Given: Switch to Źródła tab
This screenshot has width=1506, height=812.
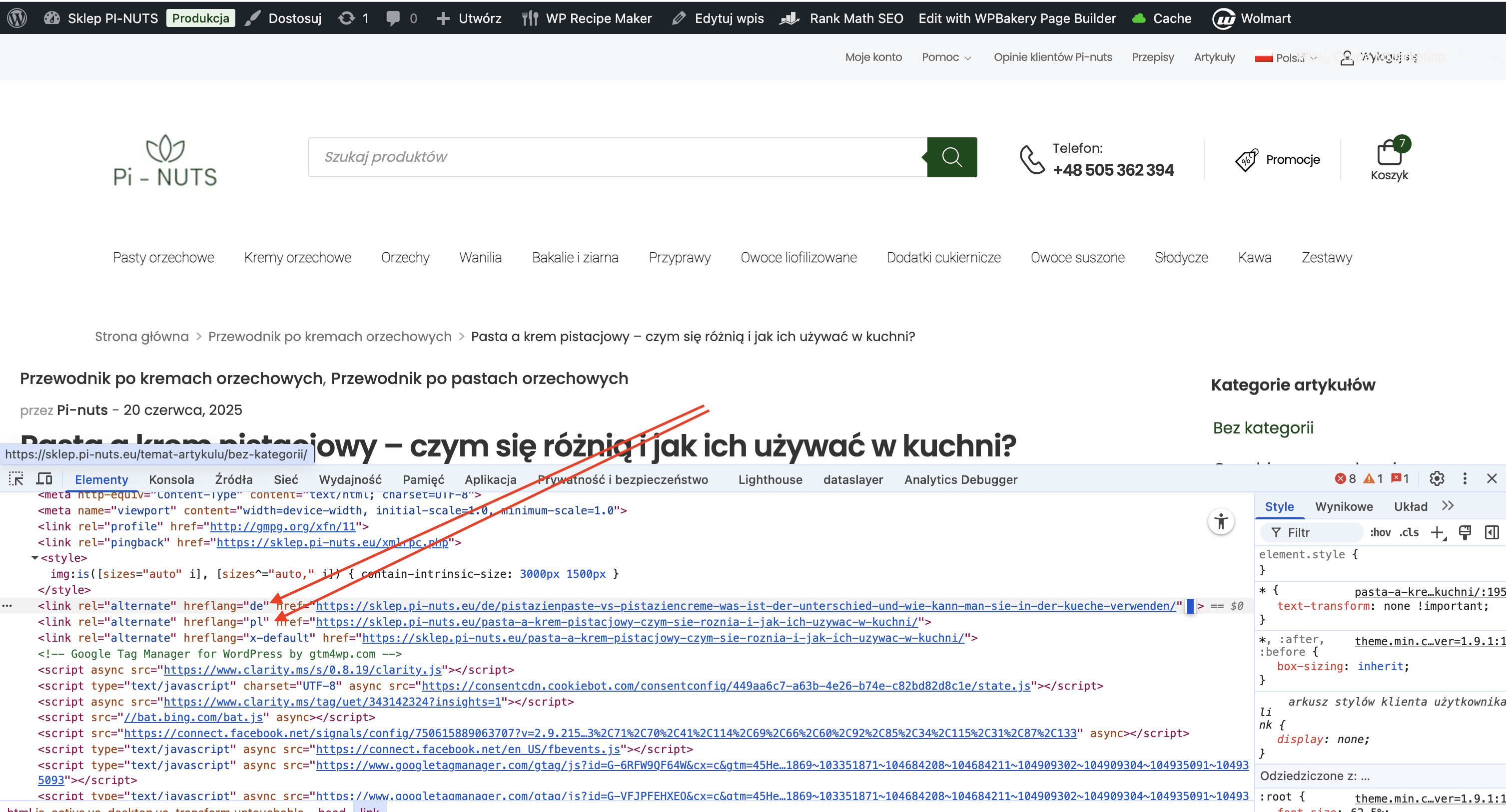Looking at the screenshot, I should (x=234, y=479).
